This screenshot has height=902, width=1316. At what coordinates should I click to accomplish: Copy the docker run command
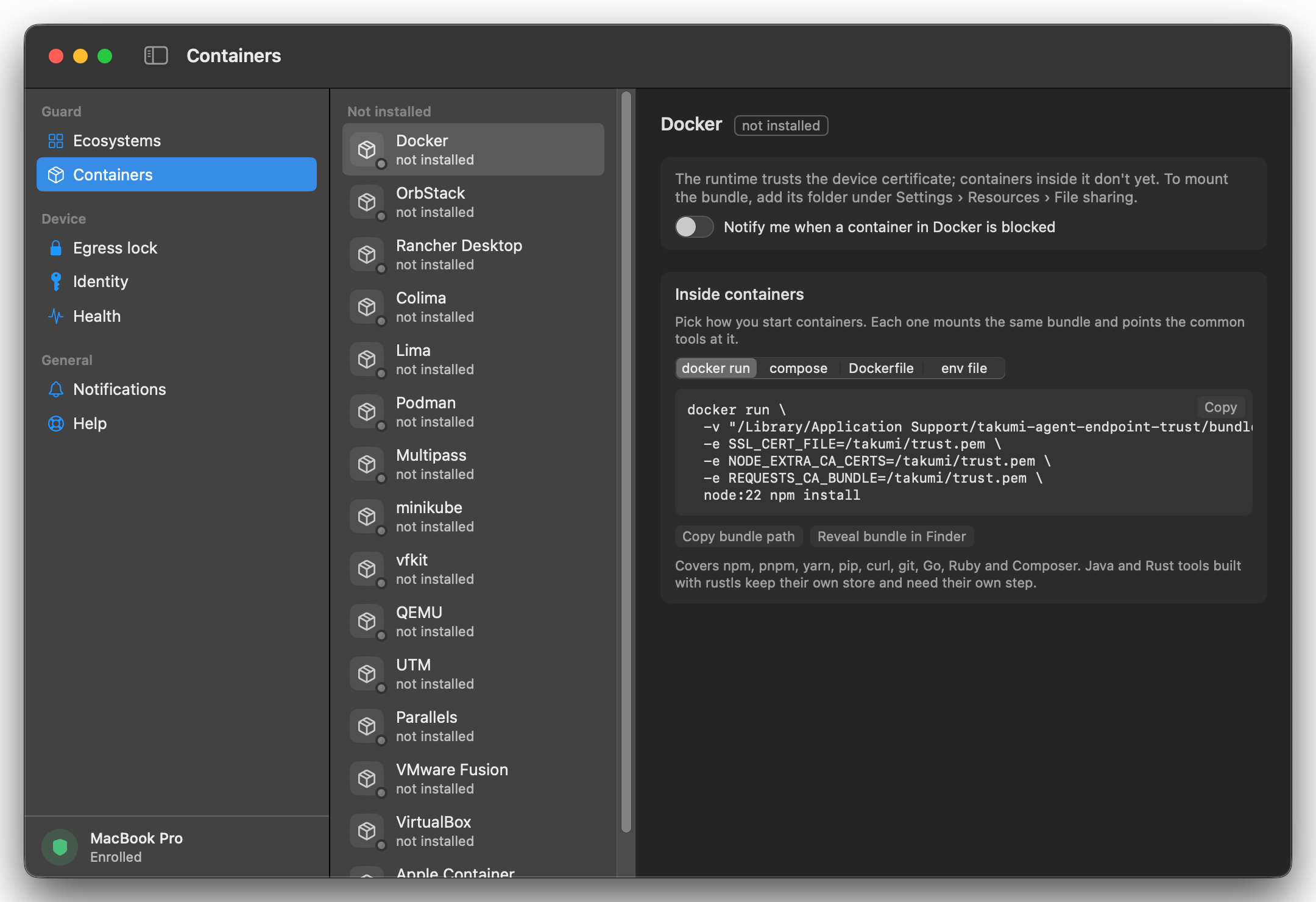(x=1220, y=407)
